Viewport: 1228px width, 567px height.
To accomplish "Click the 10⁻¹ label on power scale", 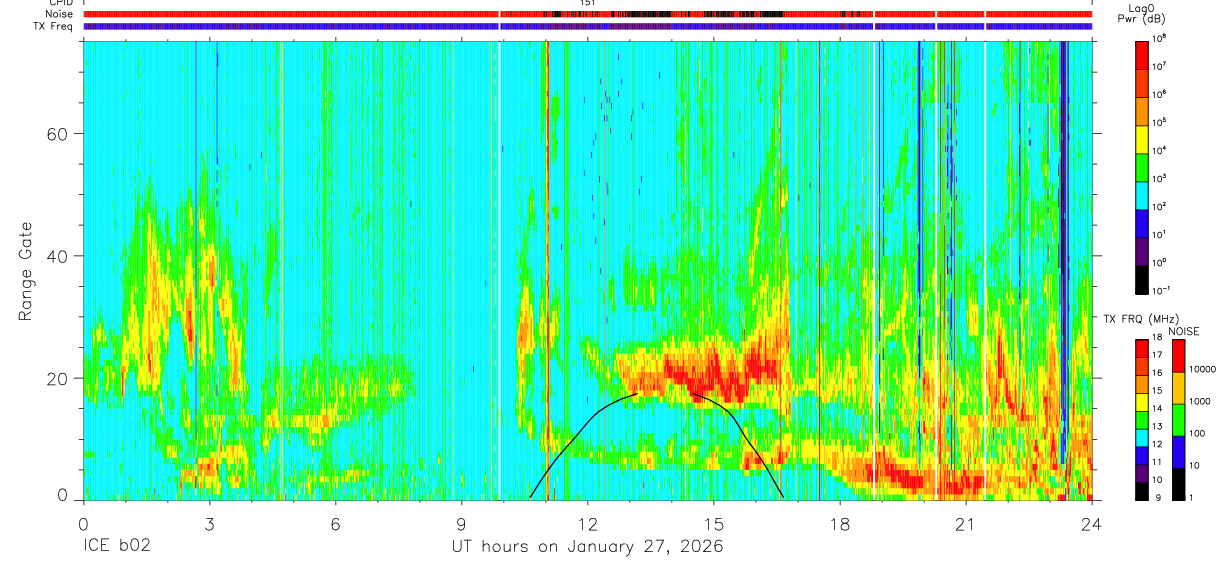I will [x=1161, y=290].
